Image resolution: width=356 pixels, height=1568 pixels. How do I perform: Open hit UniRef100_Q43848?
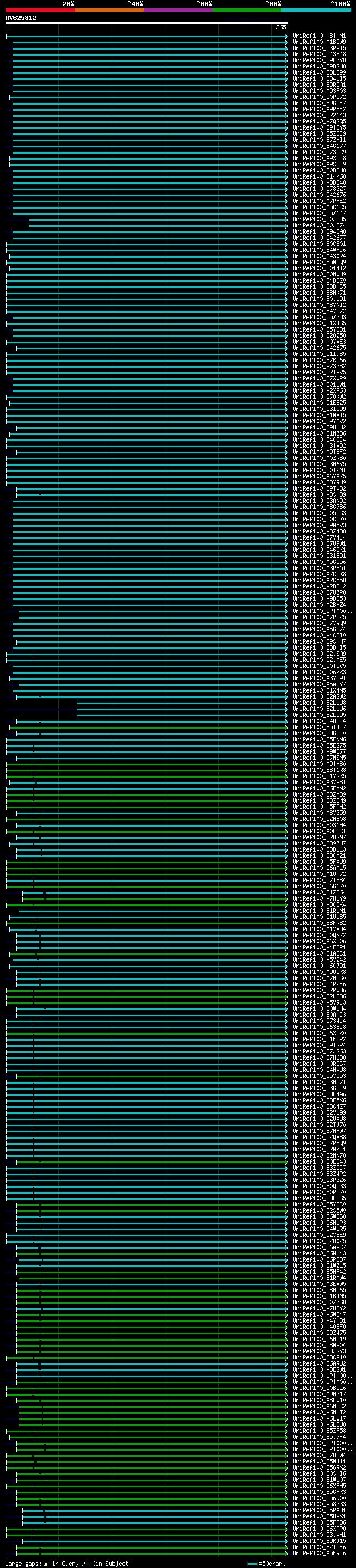[319, 54]
